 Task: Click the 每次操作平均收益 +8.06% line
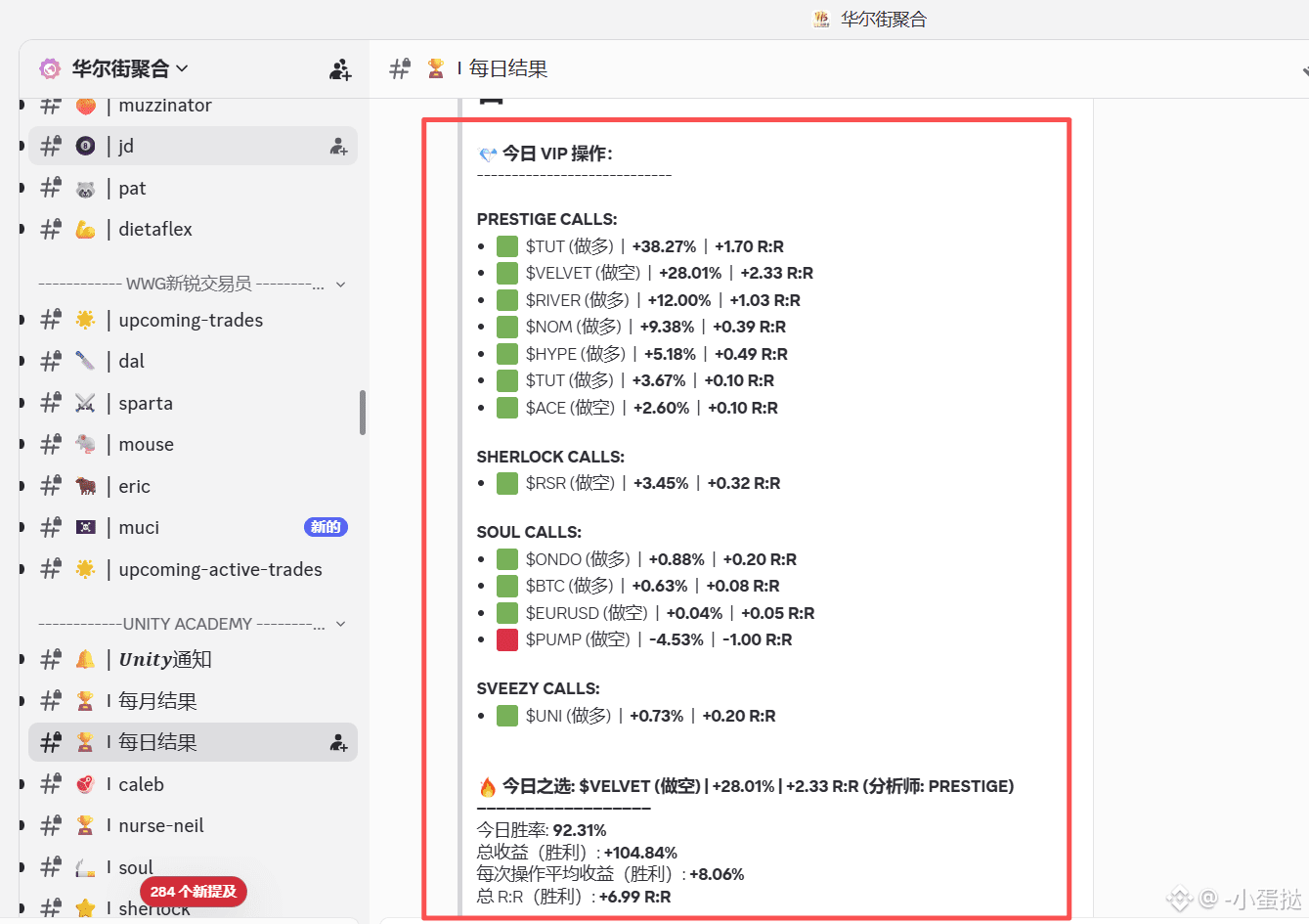coord(611,874)
